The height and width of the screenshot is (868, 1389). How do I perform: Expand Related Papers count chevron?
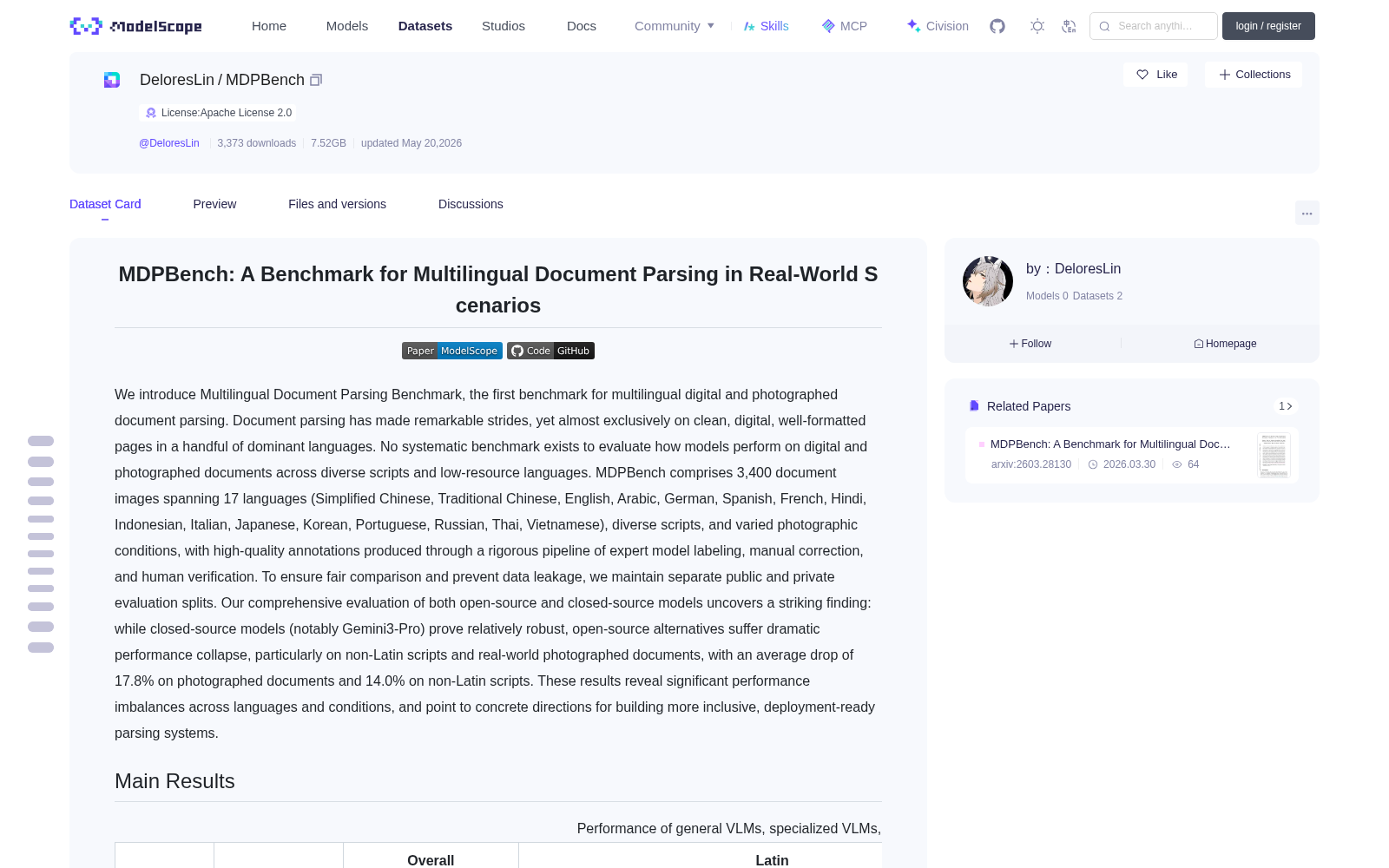point(1286,406)
